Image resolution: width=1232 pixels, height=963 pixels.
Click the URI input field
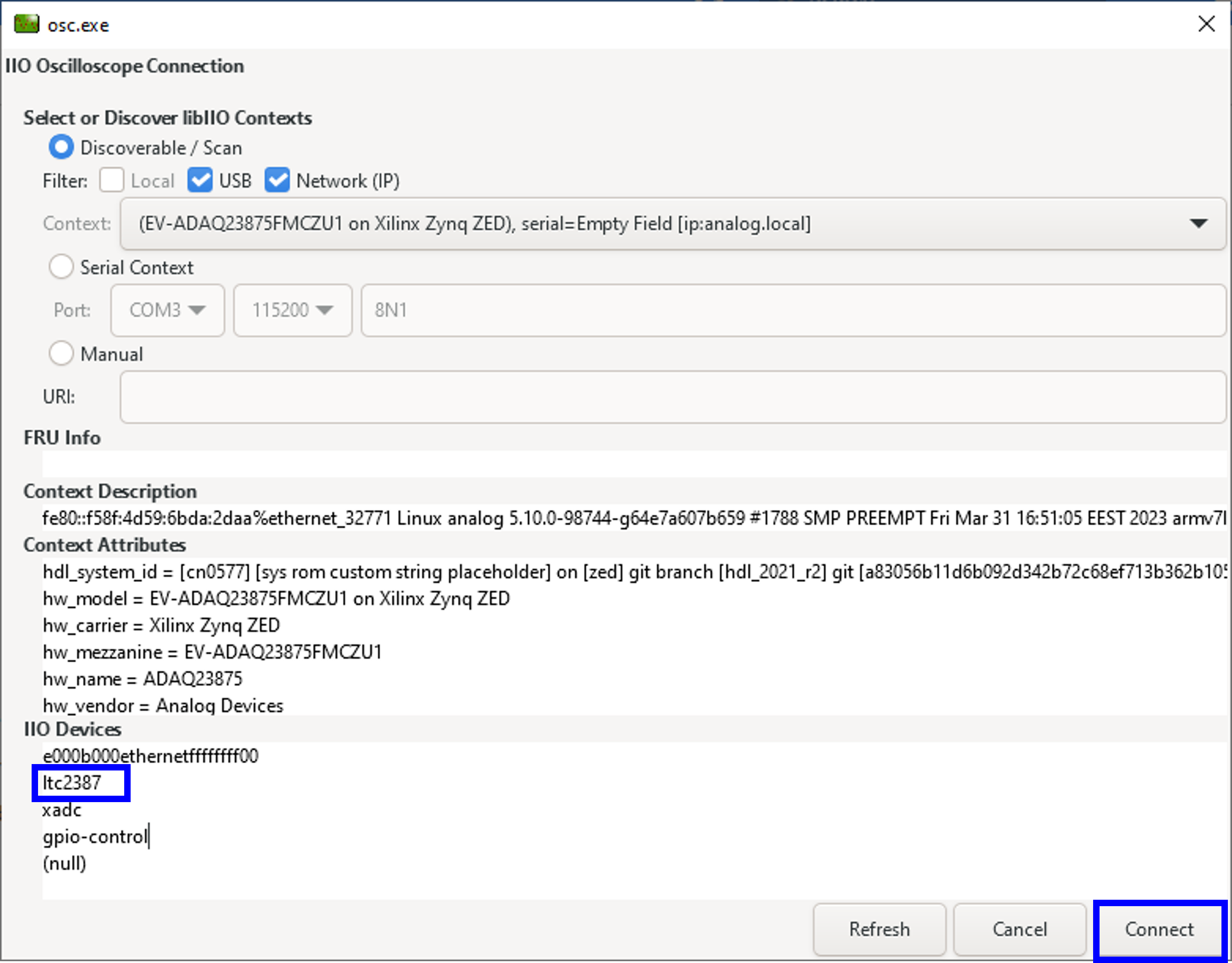tap(673, 396)
